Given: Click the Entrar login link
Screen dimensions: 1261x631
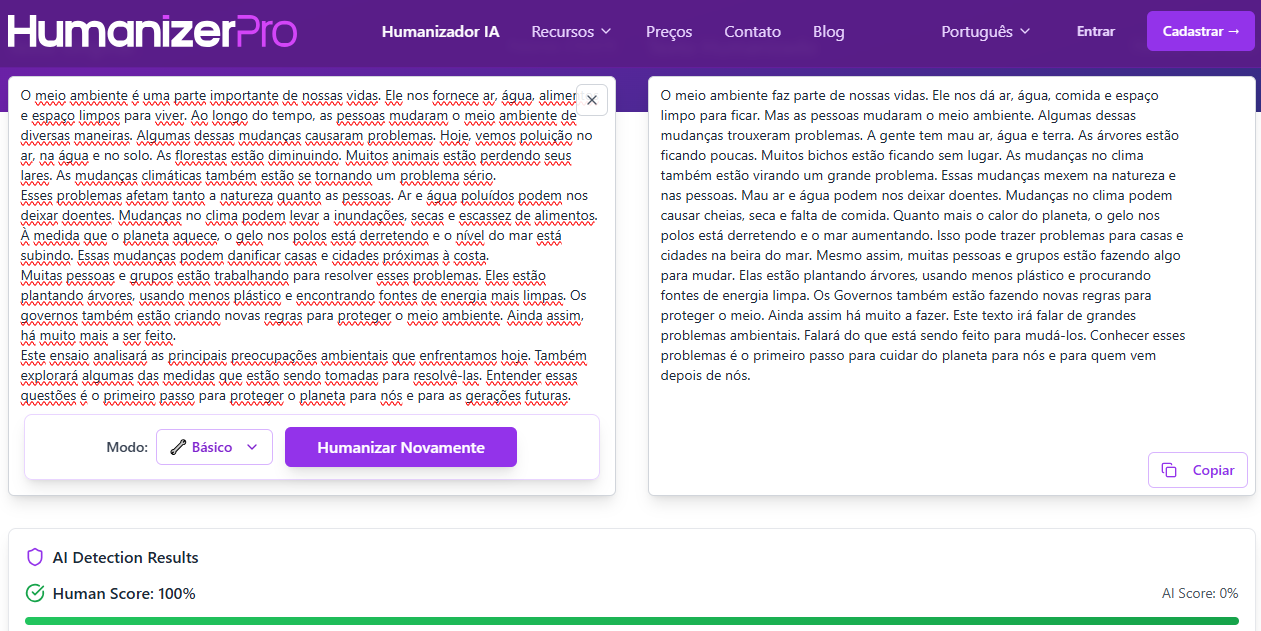Looking at the screenshot, I should click(1095, 32).
